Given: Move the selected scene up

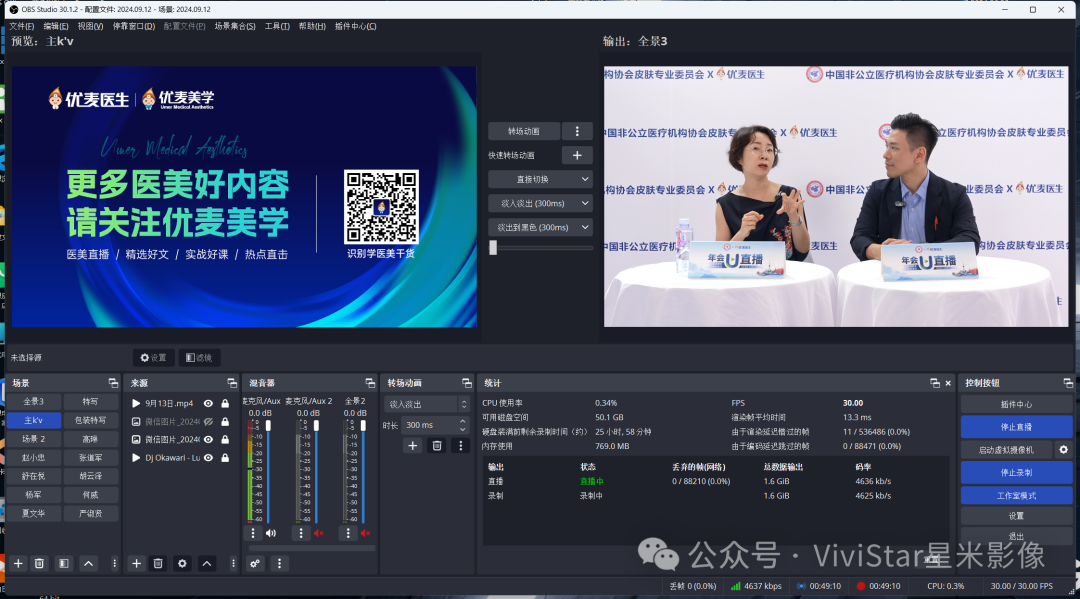Looking at the screenshot, I should [x=88, y=563].
